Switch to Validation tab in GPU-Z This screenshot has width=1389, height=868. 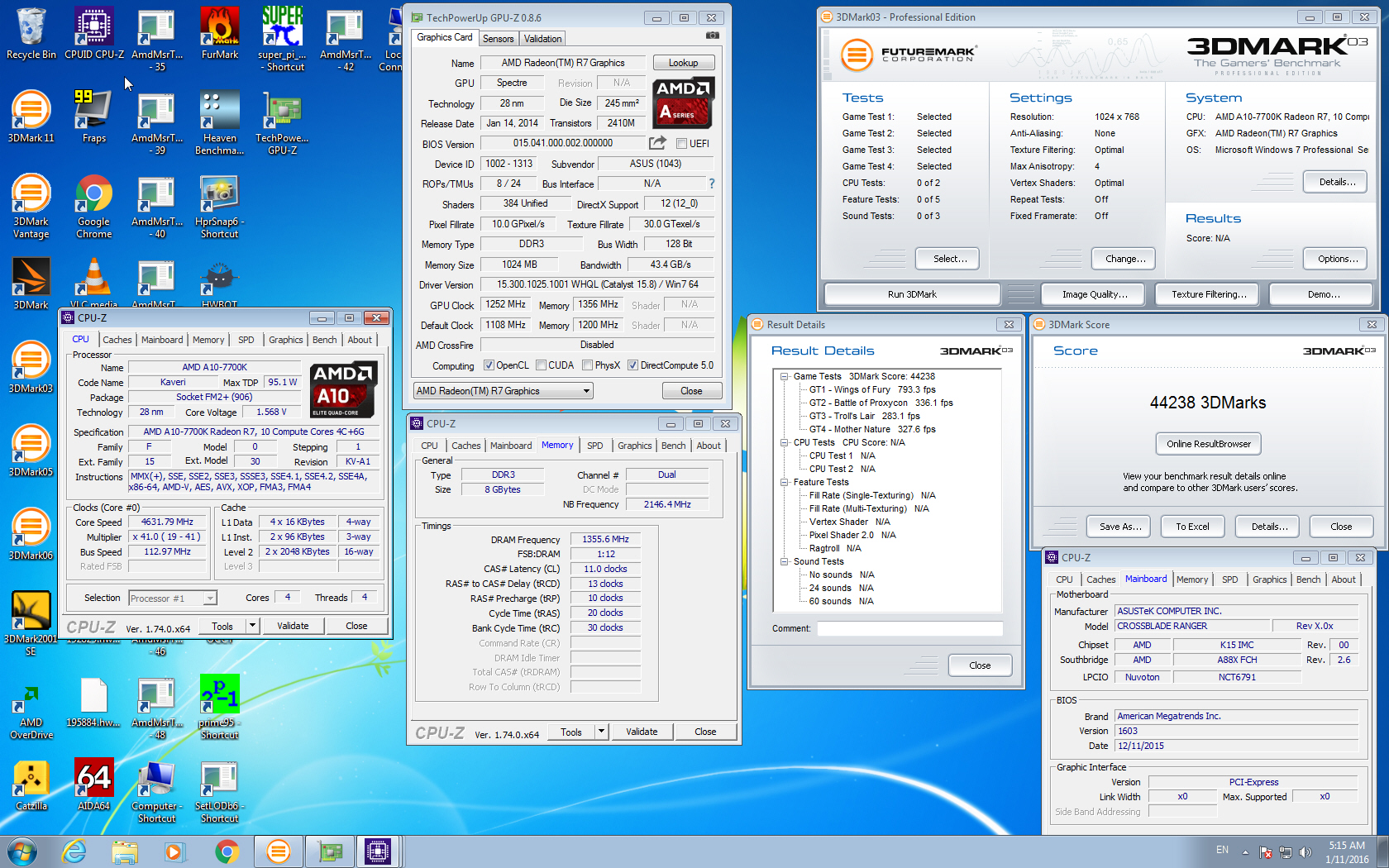coord(542,39)
